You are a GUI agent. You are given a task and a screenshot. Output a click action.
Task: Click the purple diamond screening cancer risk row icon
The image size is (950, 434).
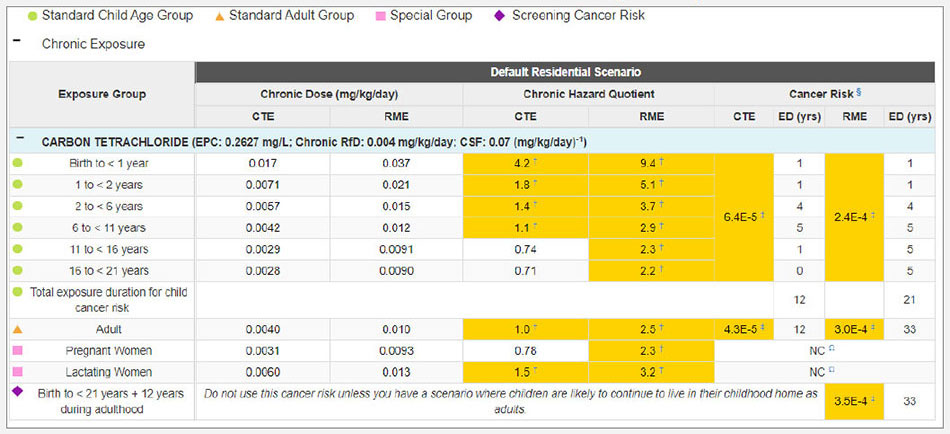point(18,393)
